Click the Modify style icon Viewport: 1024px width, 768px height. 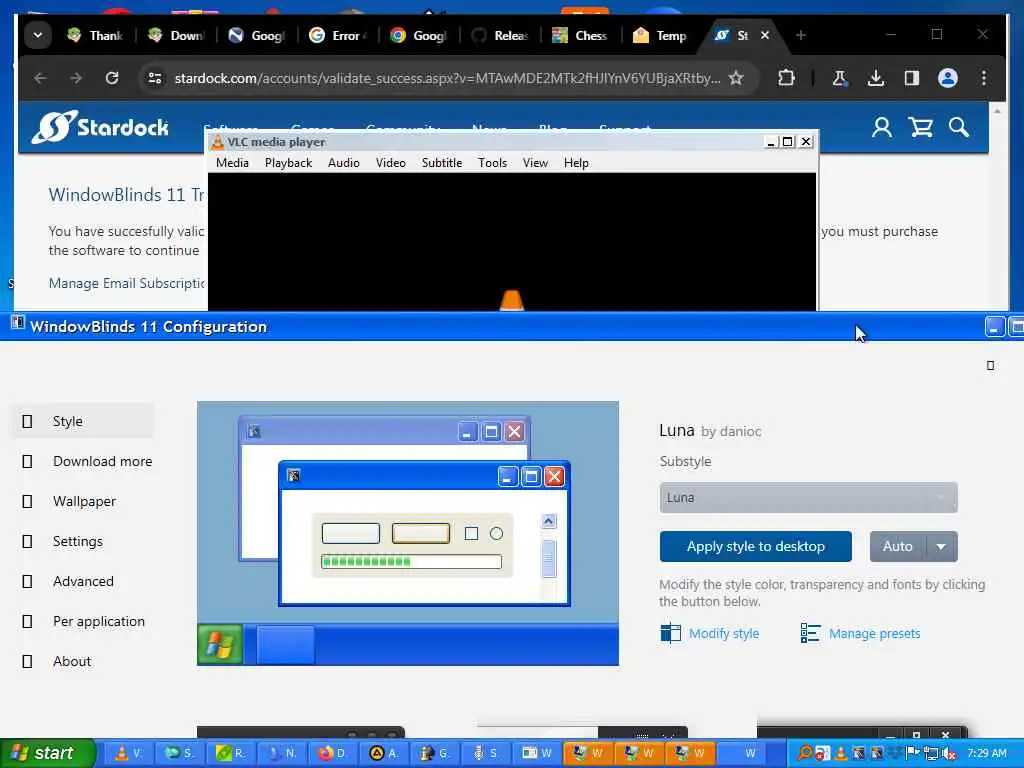(671, 633)
